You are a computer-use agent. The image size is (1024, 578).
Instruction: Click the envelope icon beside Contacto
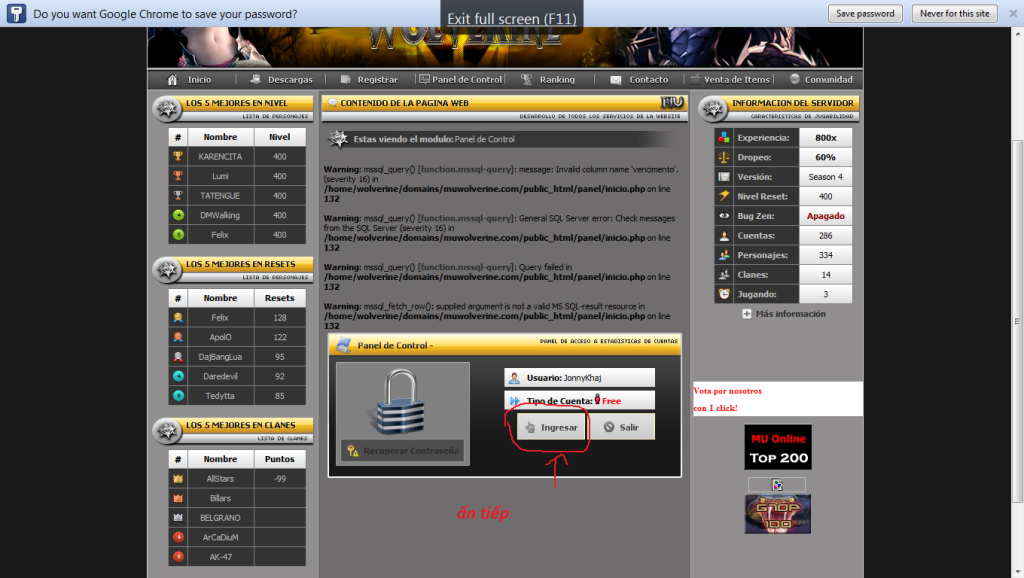tap(615, 80)
